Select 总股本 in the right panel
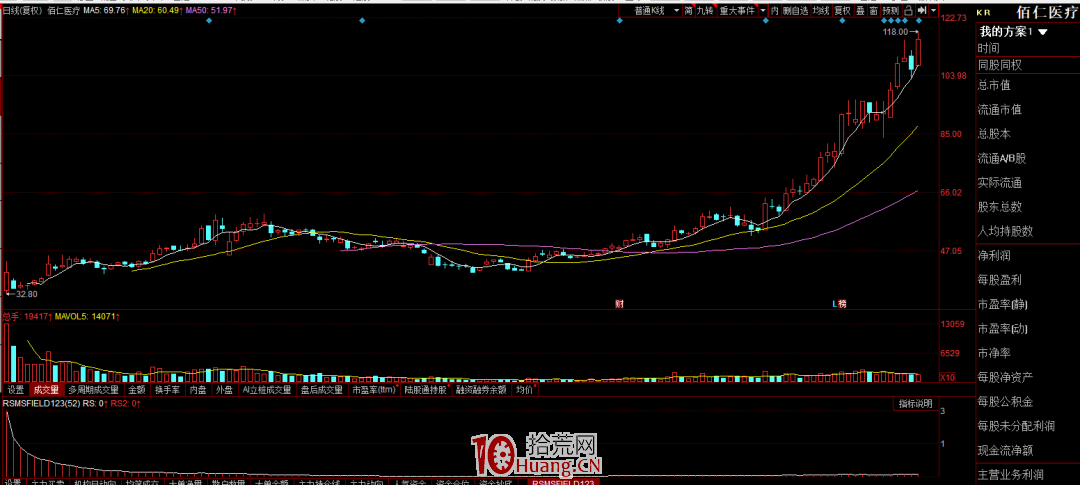Viewport: 1080px width, 485px height. (x=993, y=134)
